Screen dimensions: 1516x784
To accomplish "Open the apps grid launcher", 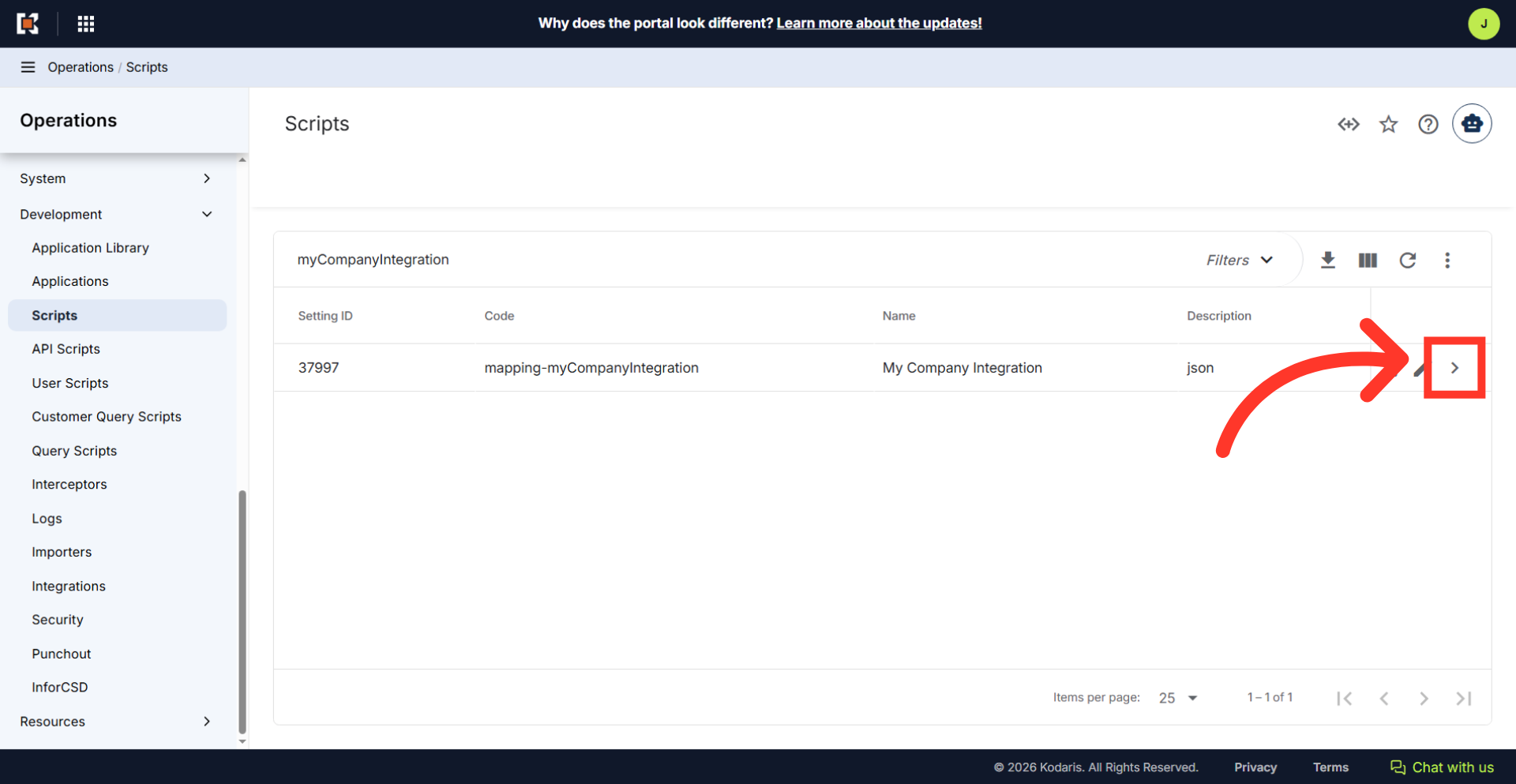I will [86, 24].
